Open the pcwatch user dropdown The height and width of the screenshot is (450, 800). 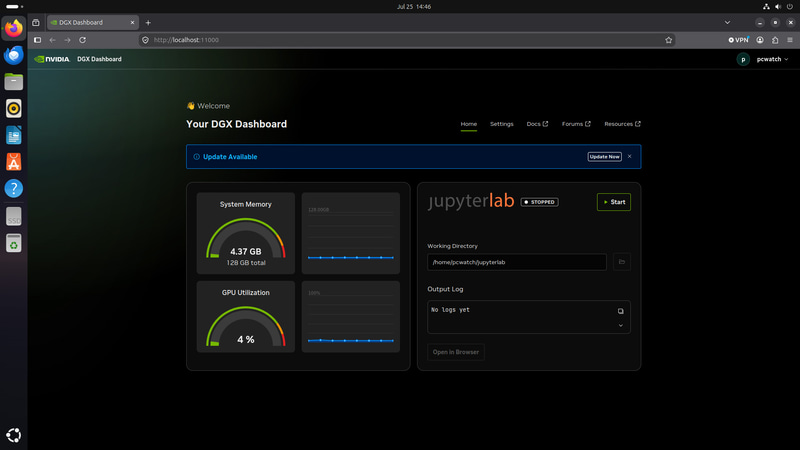[x=772, y=59]
